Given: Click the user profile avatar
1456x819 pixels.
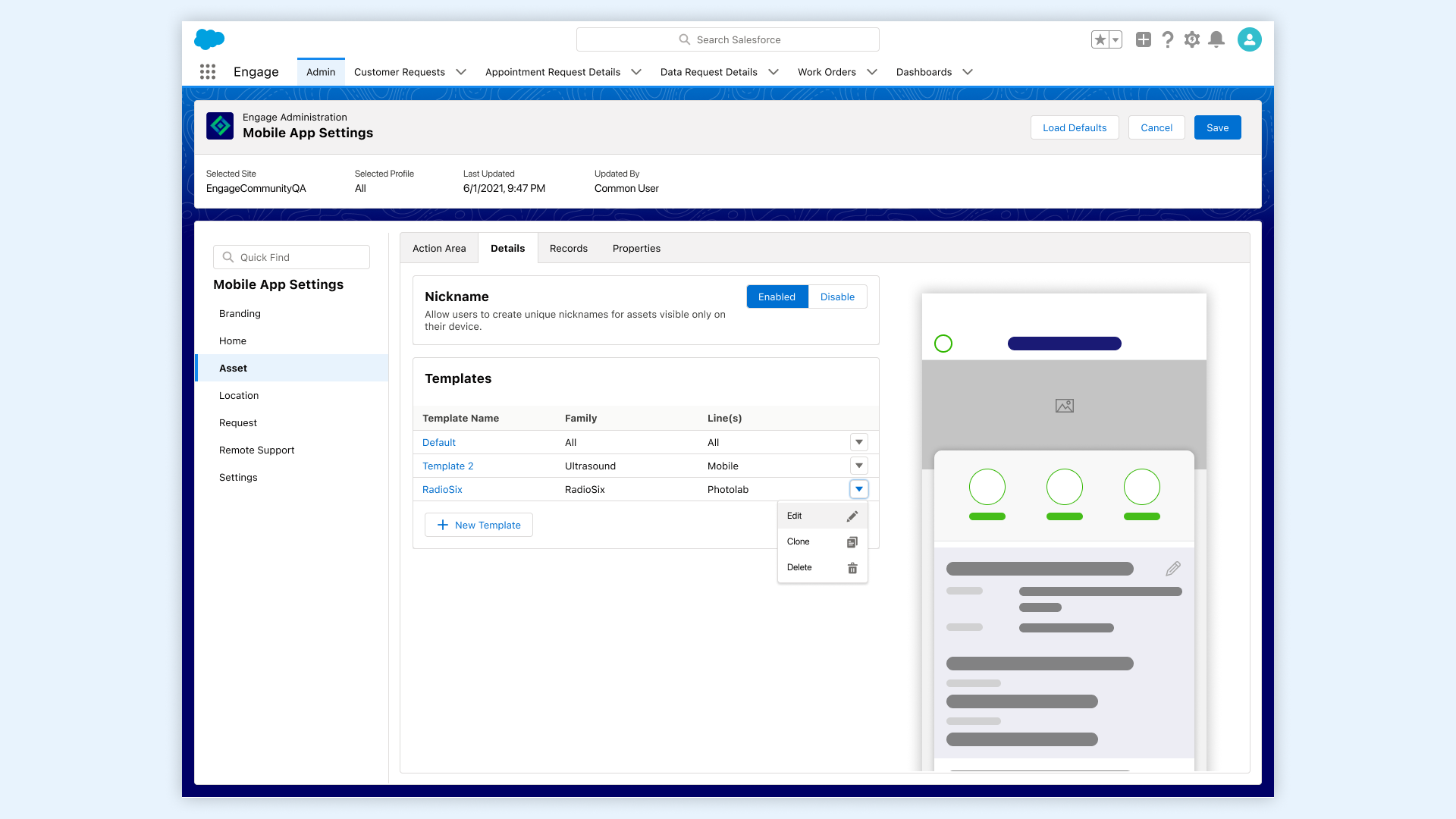Looking at the screenshot, I should pyautogui.click(x=1249, y=39).
